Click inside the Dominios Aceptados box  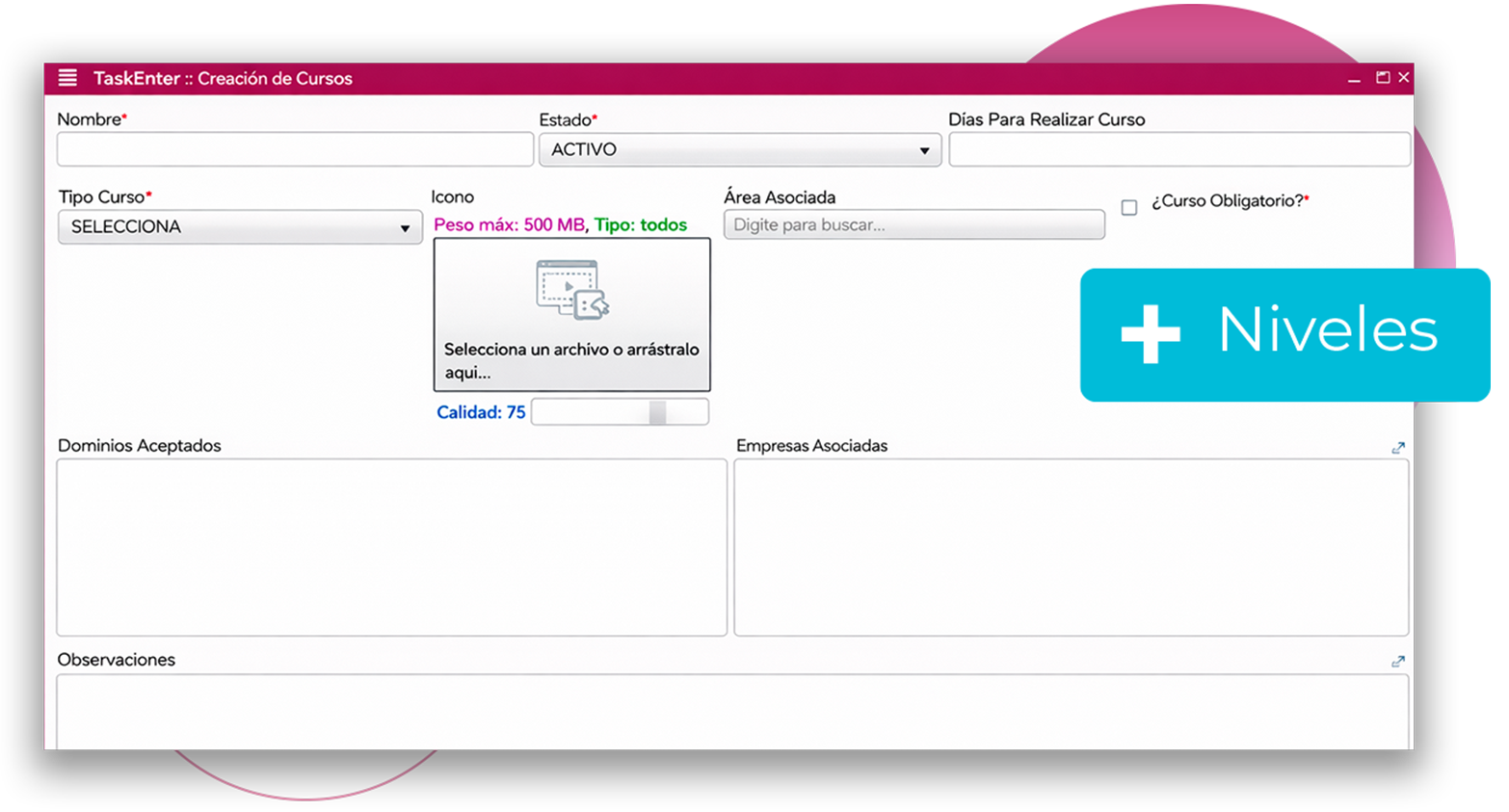(x=391, y=547)
